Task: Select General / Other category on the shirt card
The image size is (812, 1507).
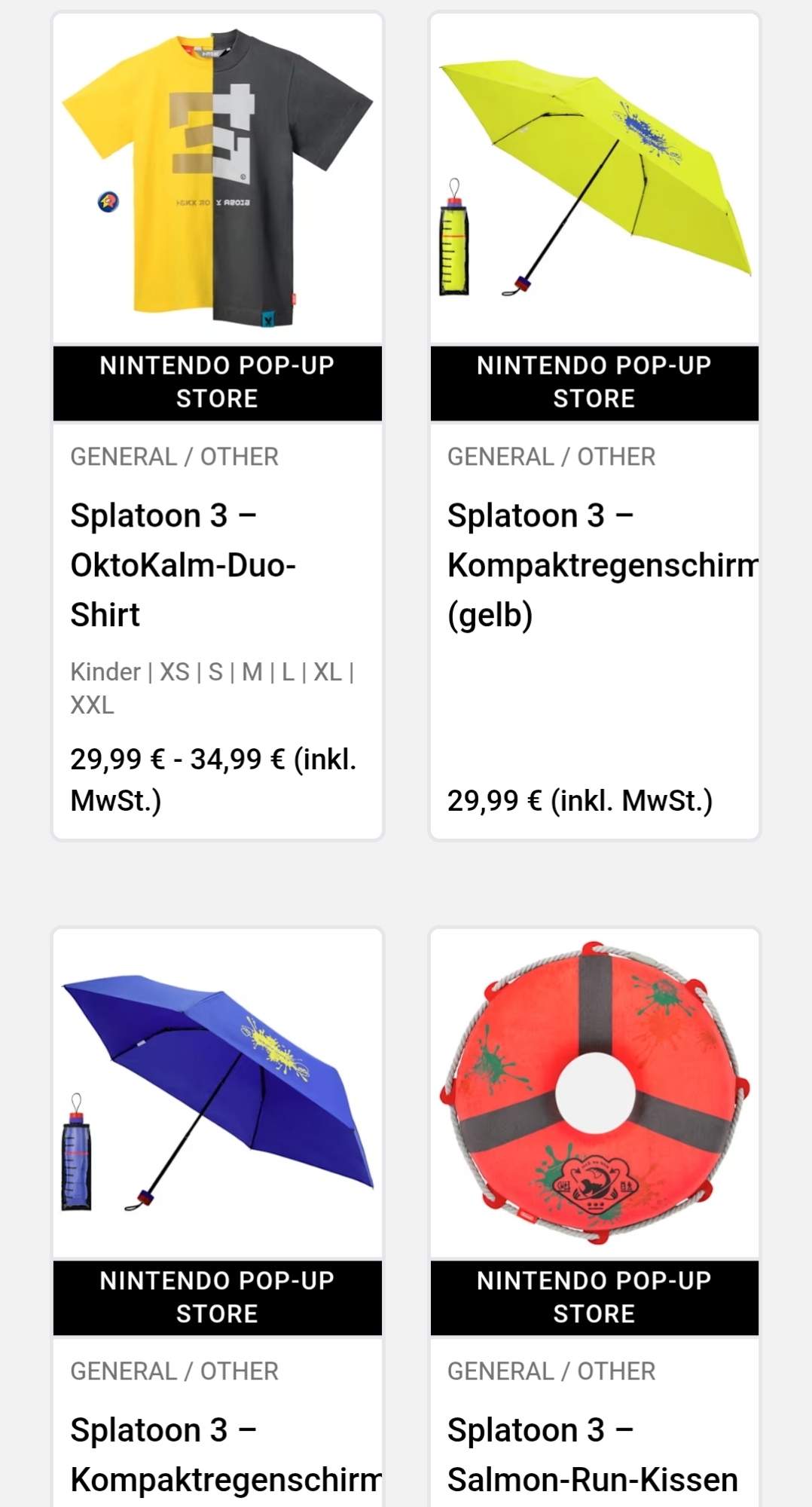Action: click(175, 457)
